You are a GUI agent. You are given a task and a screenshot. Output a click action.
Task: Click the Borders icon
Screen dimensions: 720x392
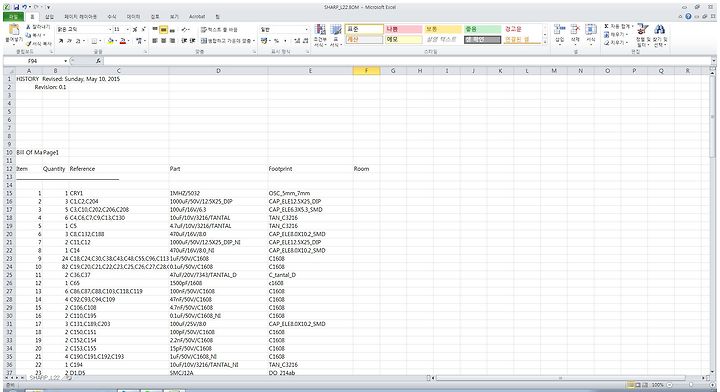tap(94, 41)
